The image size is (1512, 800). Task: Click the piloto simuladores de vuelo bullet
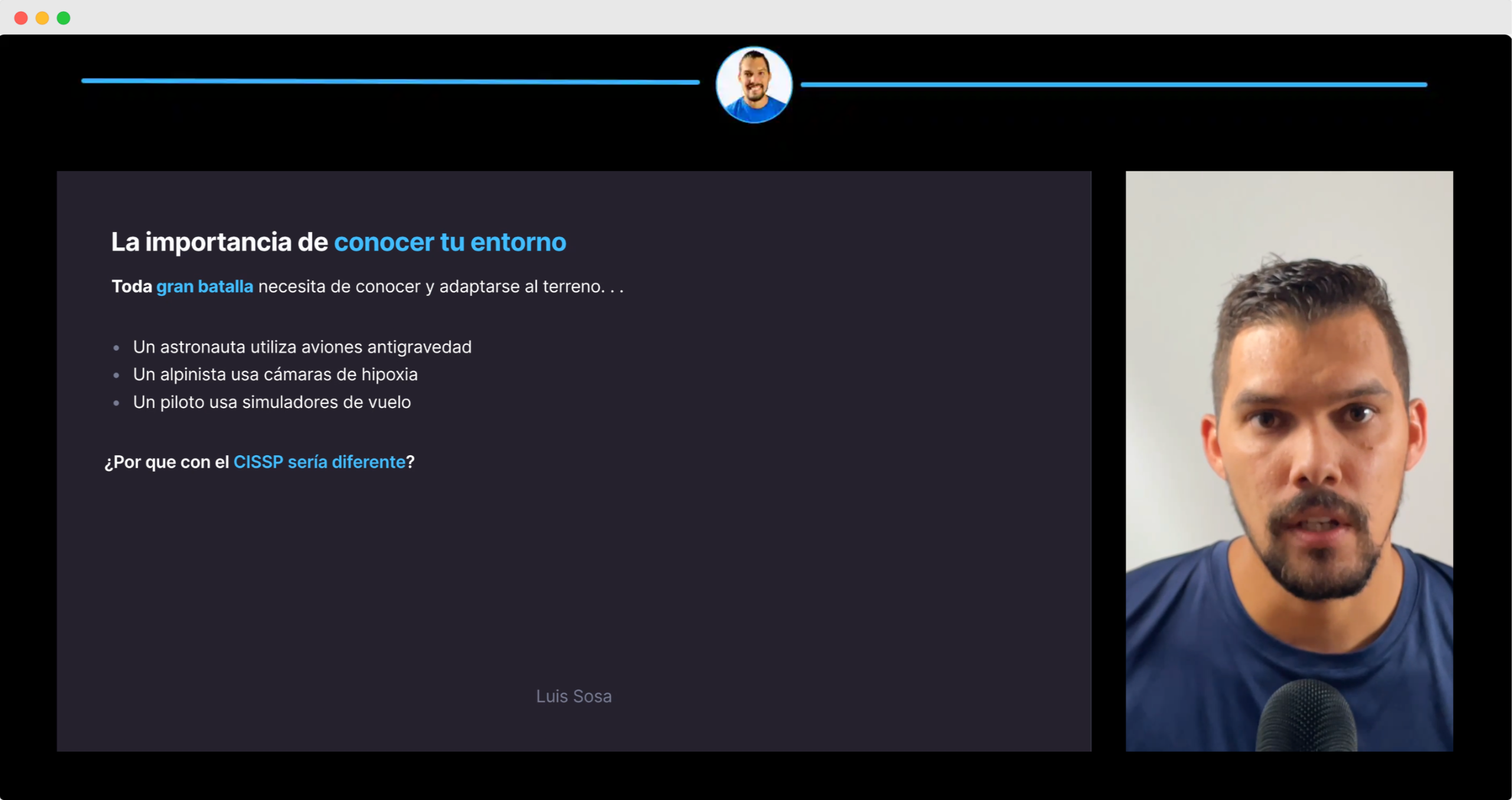tap(272, 402)
